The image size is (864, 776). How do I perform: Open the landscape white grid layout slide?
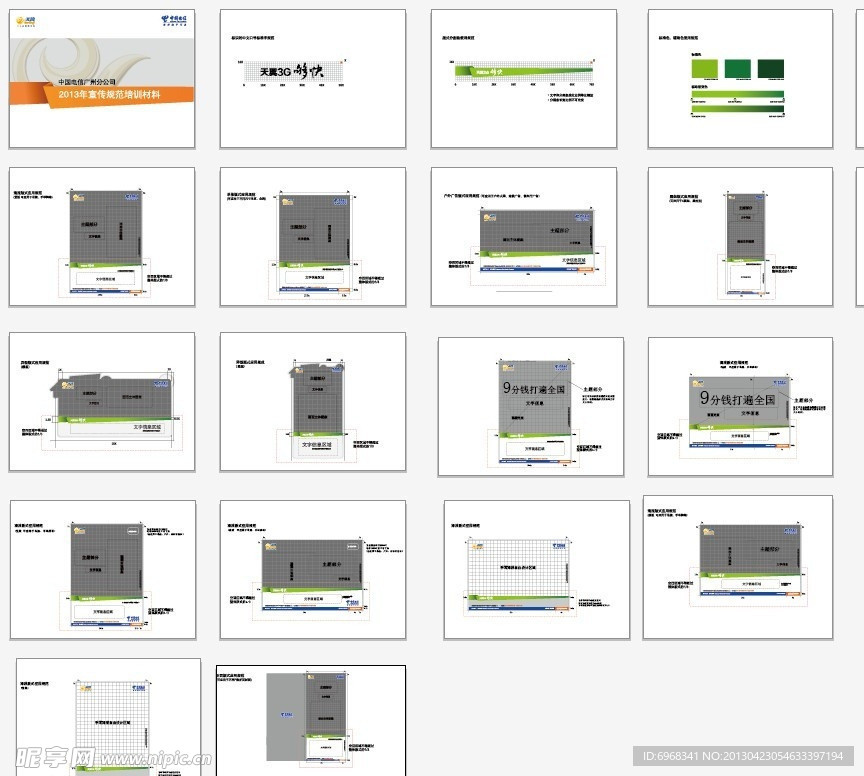(x=537, y=570)
